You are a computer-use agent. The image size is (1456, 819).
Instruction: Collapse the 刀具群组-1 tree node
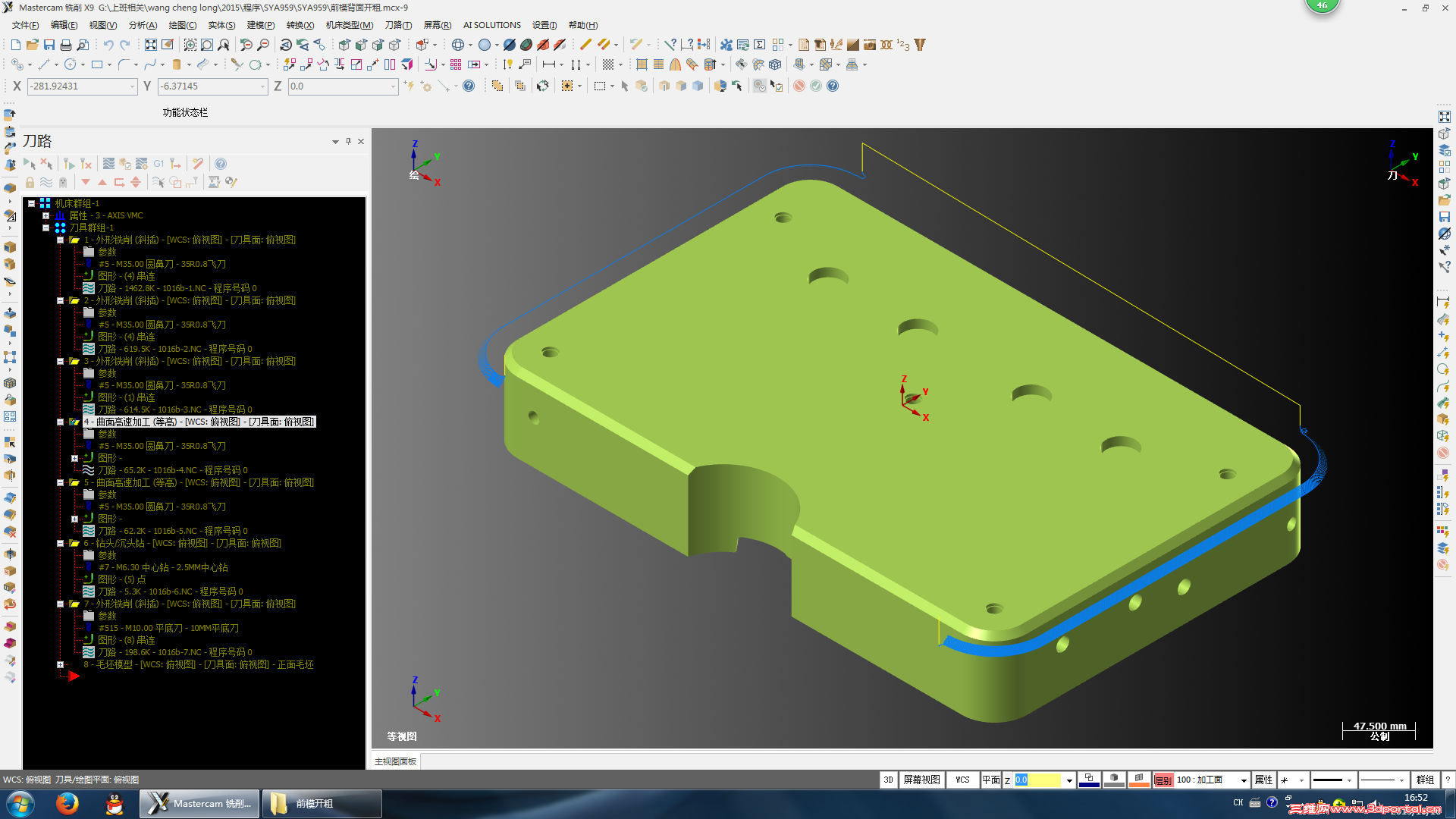click(46, 227)
